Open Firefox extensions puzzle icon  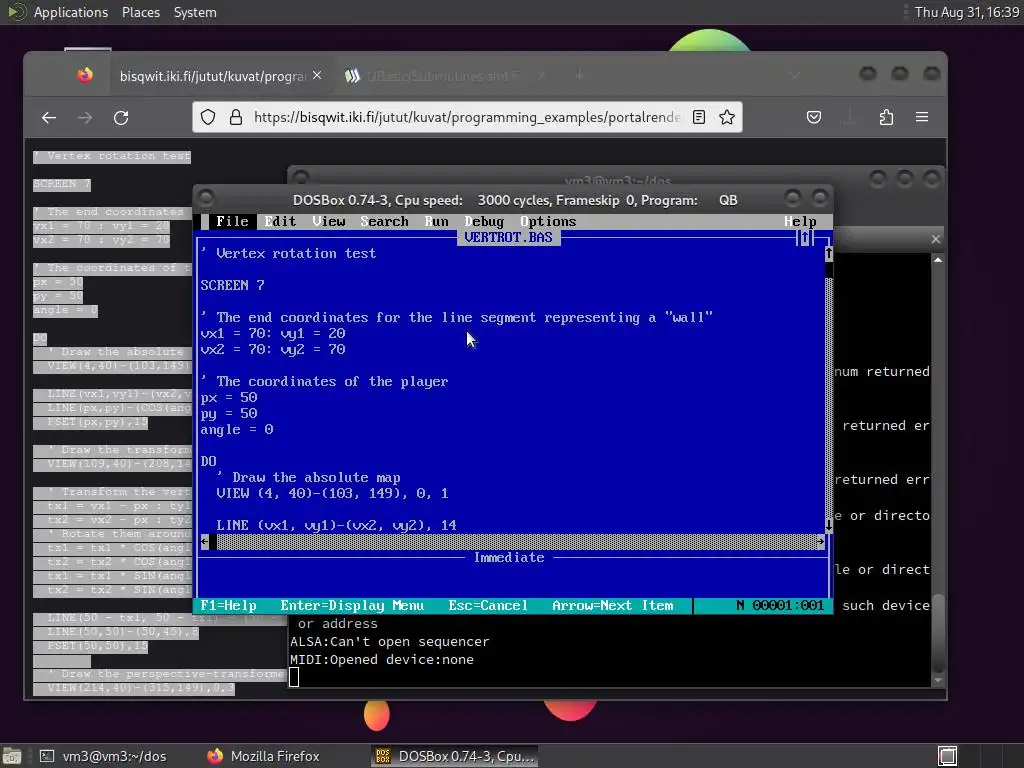[x=886, y=118]
